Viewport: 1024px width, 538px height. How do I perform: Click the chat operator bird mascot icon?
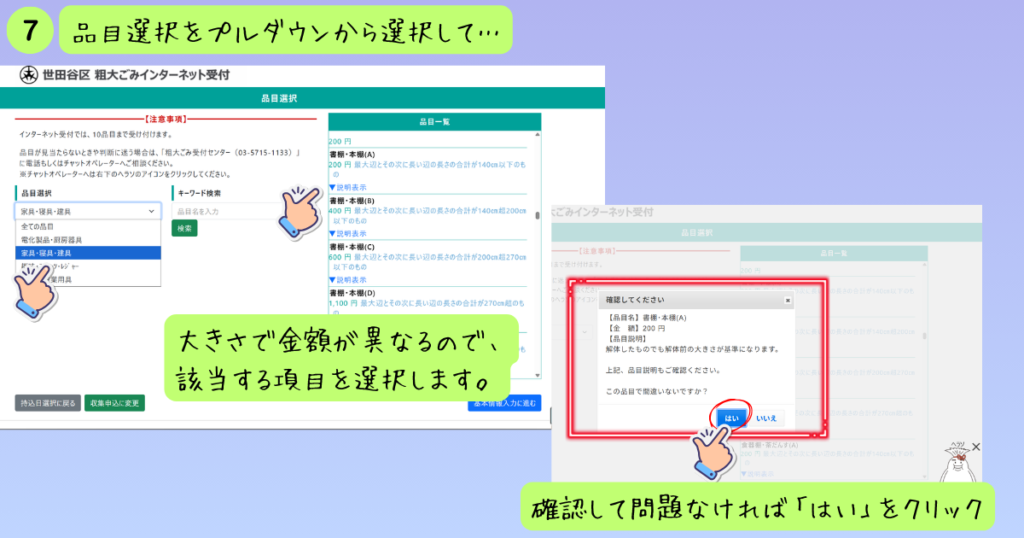tap(957, 462)
